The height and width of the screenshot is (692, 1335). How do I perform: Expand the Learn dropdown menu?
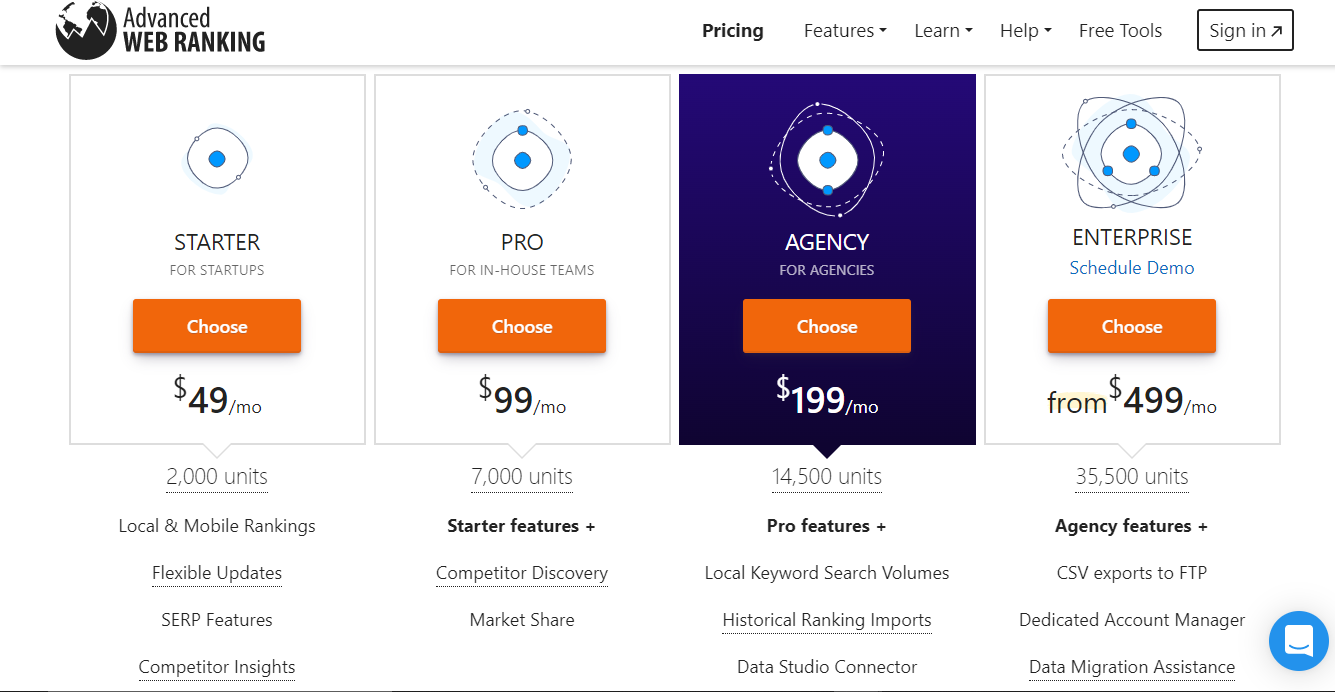(x=943, y=31)
